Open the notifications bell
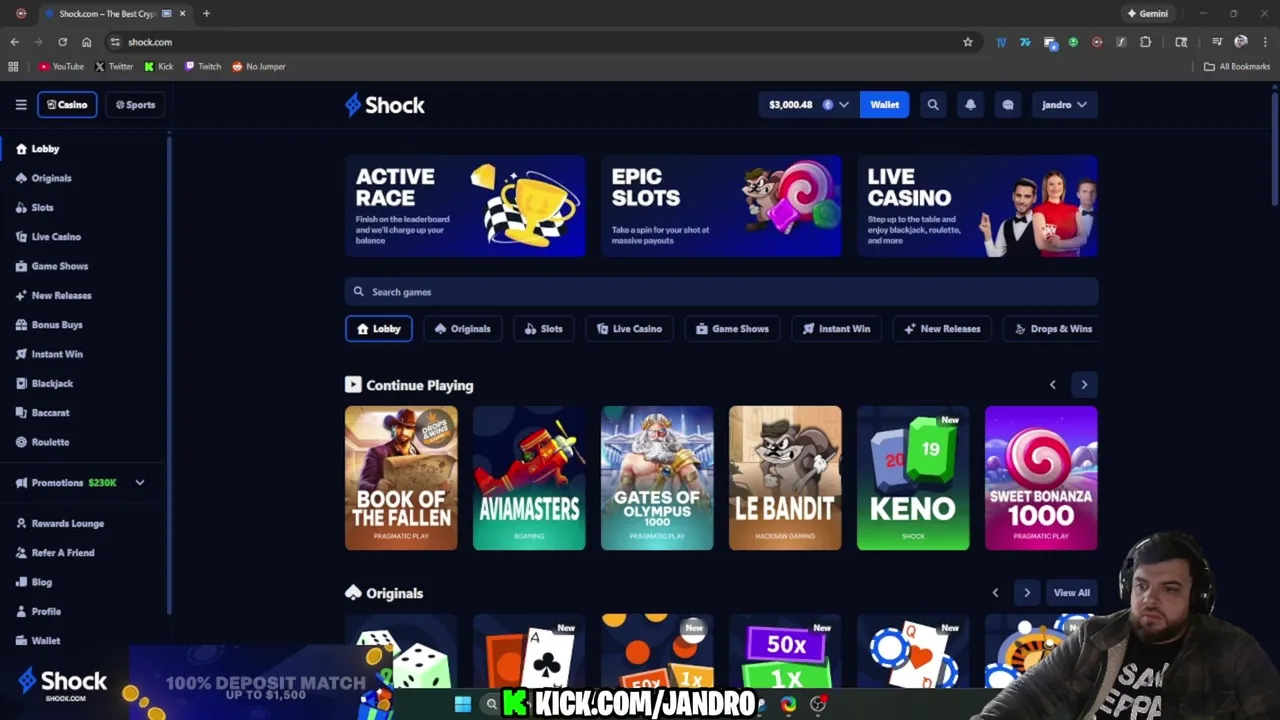Screen dimensions: 1280x720 (970, 104)
